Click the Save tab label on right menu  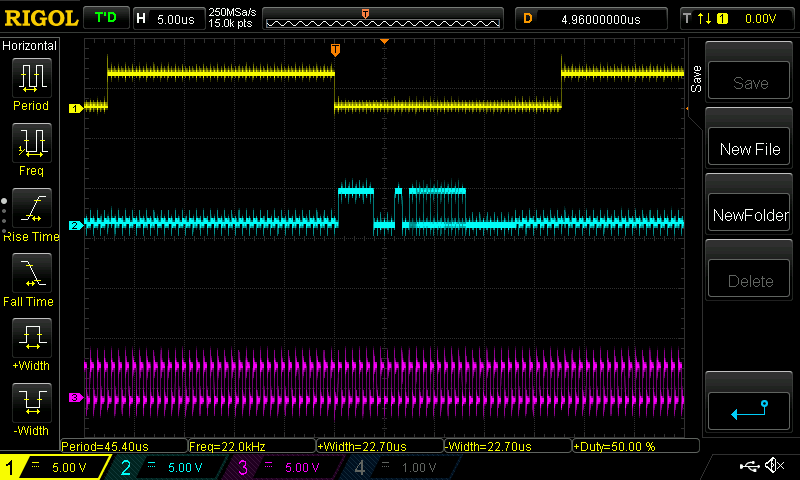696,79
